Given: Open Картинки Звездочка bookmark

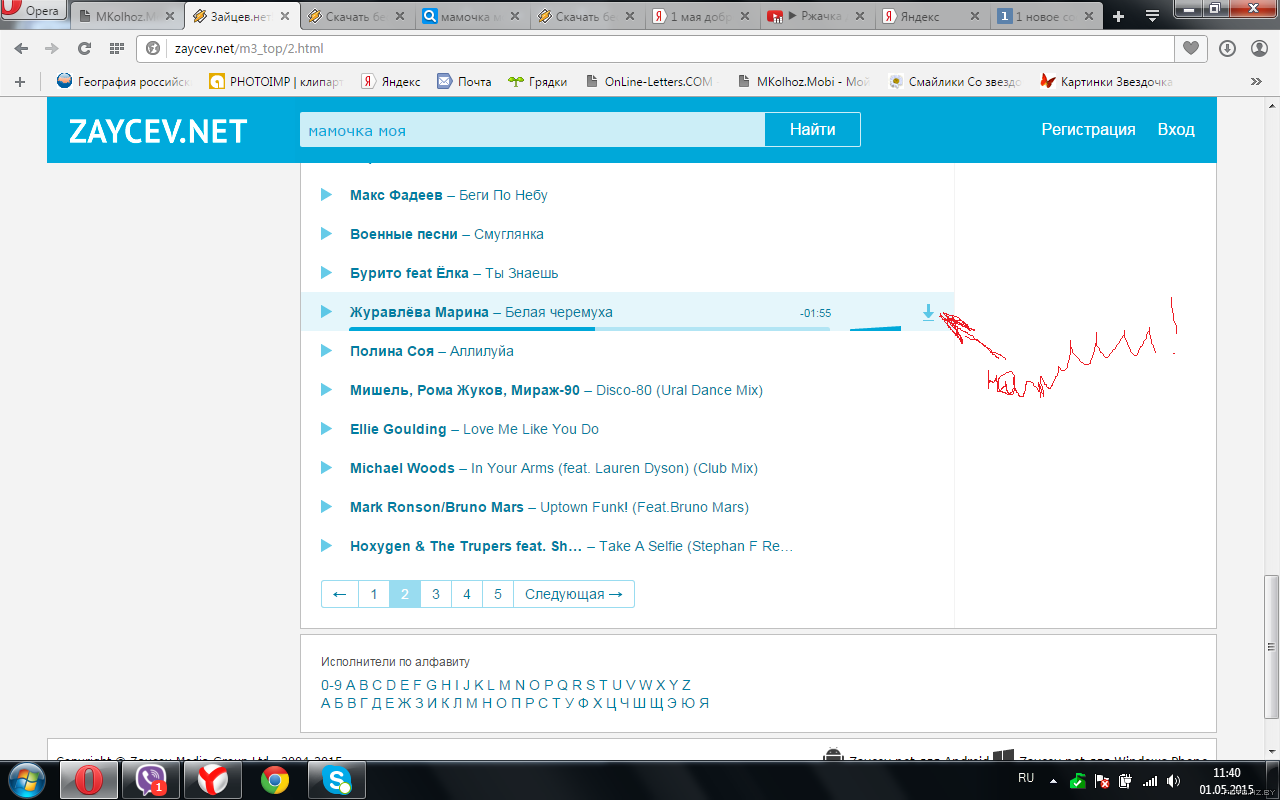Looking at the screenshot, I should (1107, 82).
